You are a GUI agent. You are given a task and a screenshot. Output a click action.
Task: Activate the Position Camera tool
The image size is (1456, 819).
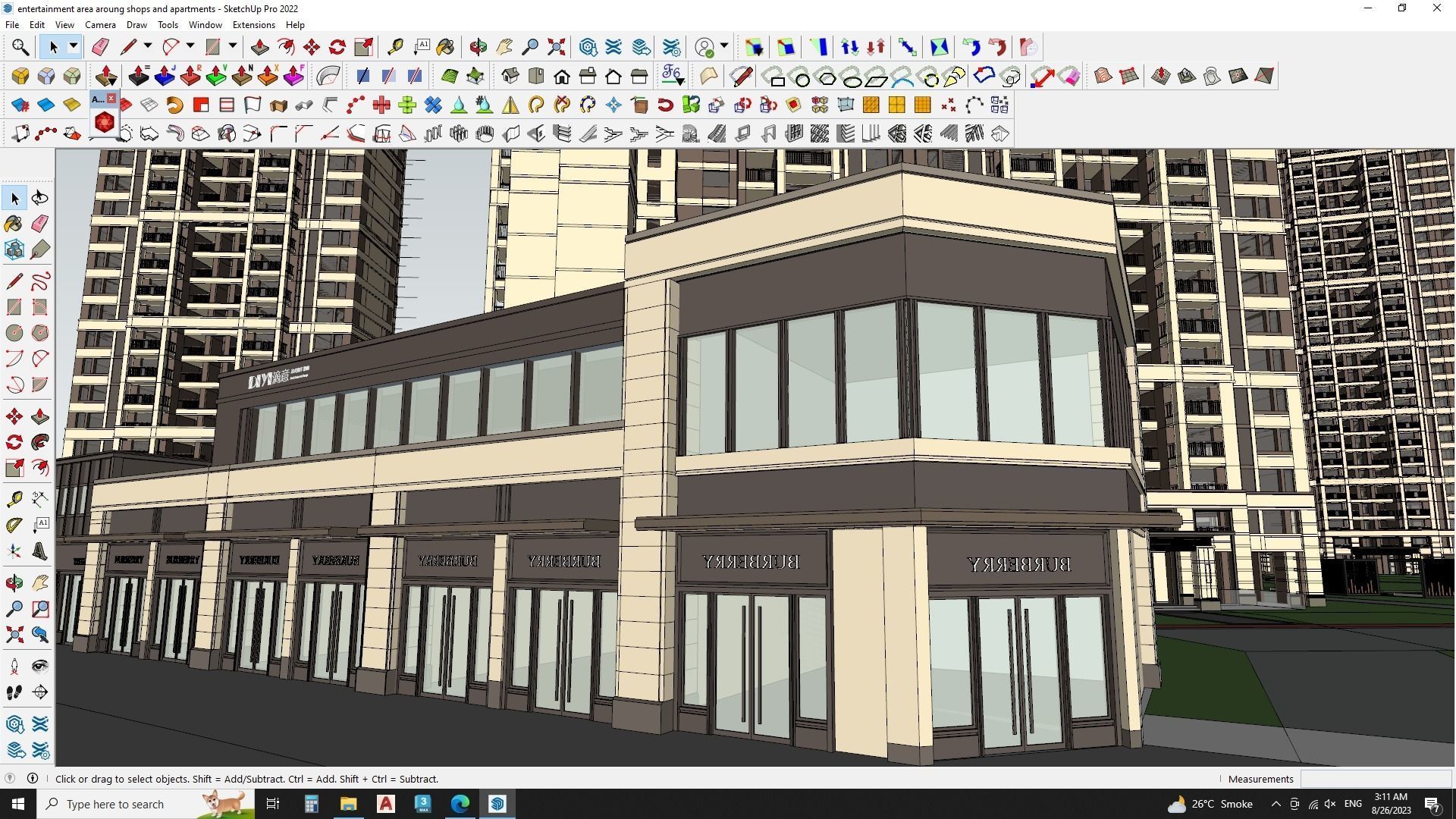pos(14,667)
